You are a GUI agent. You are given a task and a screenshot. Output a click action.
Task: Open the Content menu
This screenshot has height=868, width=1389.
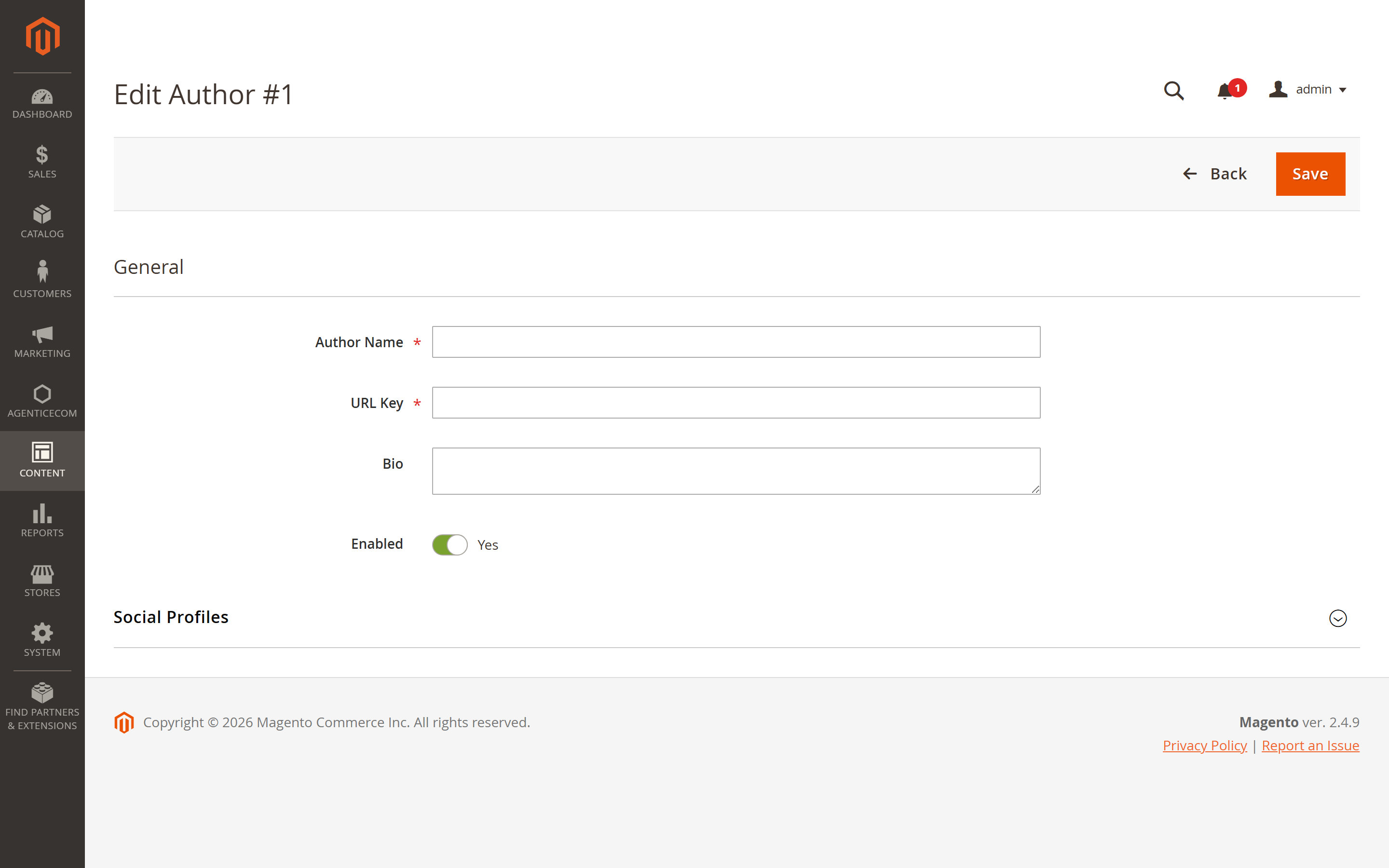pyautogui.click(x=42, y=461)
